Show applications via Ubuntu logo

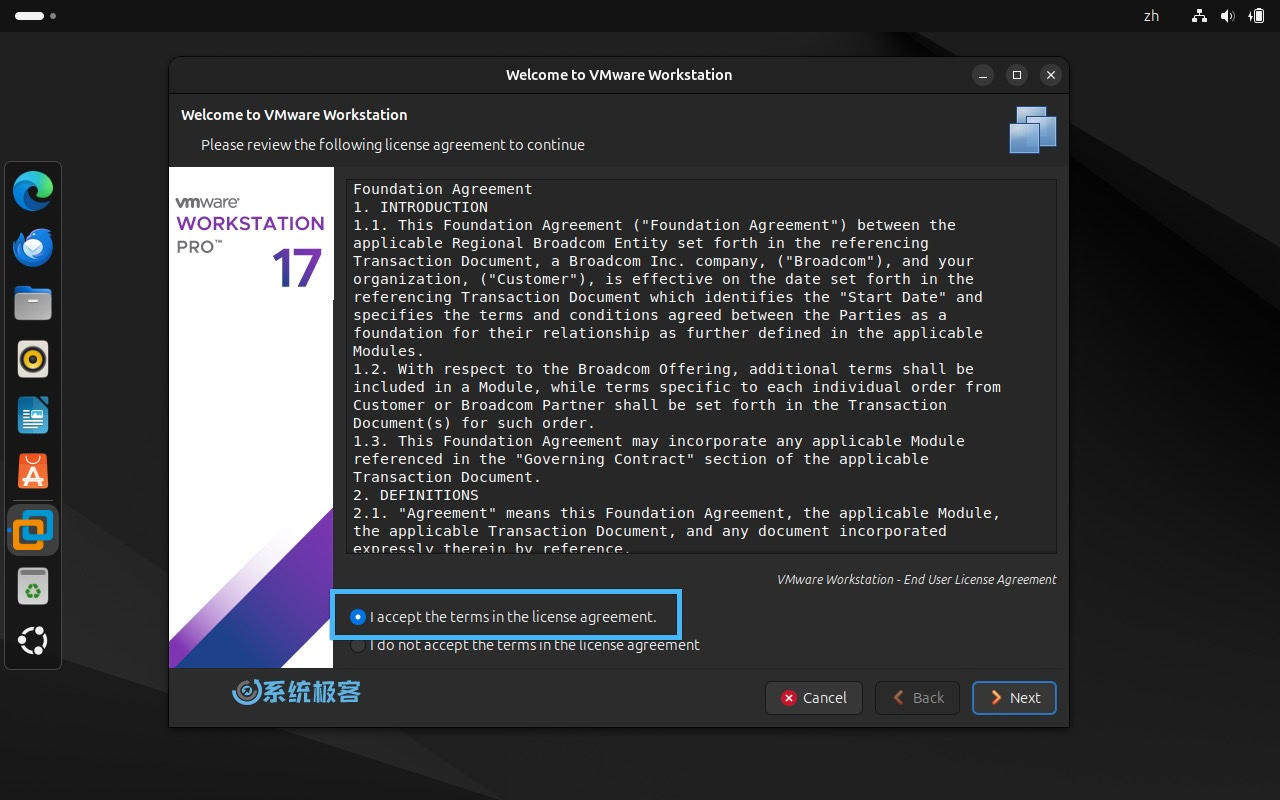click(33, 641)
